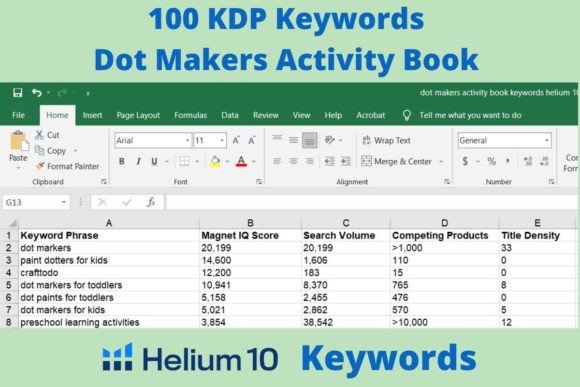Apply the Accounting dollar format icon

tap(465, 161)
